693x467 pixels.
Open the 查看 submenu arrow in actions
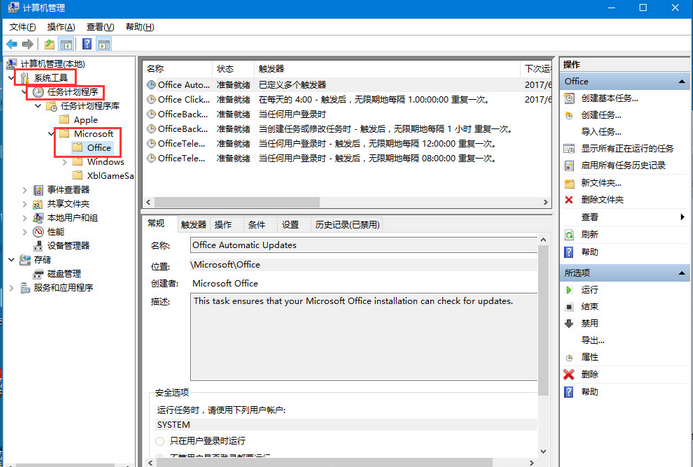click(x=682, y=217)
